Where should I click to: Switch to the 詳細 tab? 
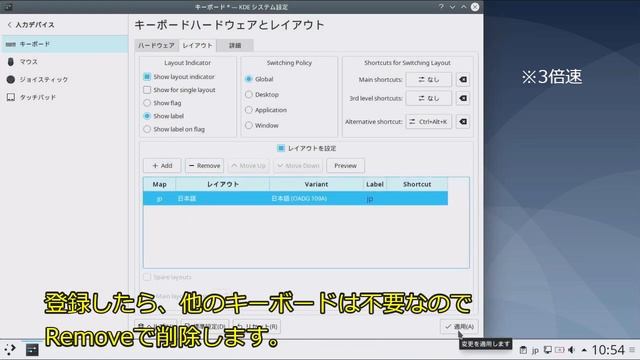[x=235, y=45]
